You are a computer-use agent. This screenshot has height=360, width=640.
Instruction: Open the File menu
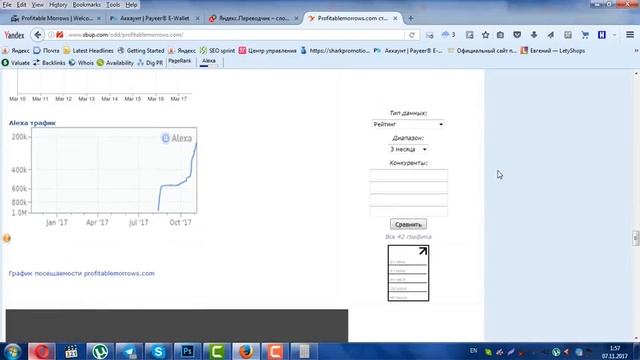[7, 5]
